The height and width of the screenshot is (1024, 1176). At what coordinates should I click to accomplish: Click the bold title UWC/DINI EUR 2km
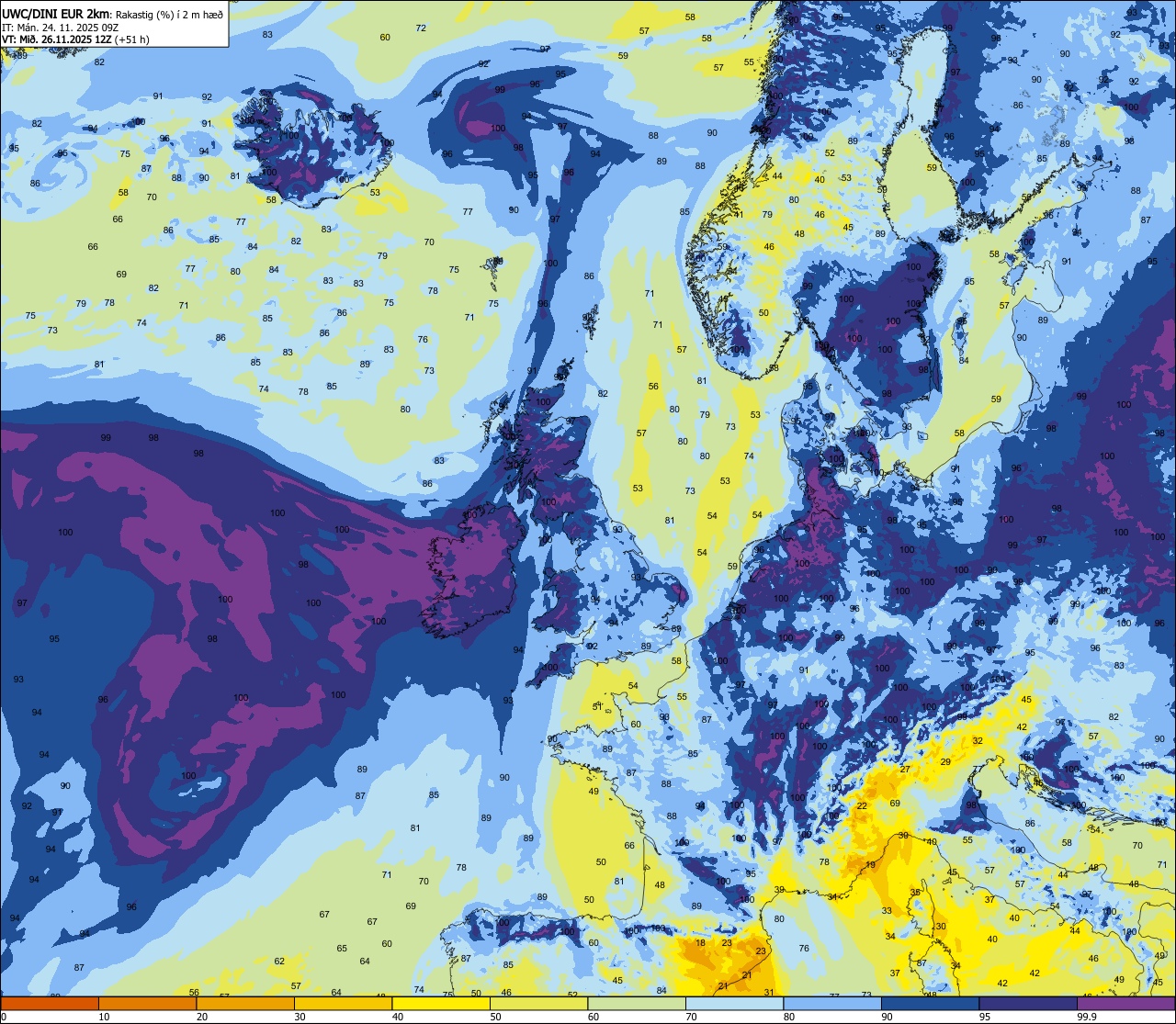tap(56, 14)
